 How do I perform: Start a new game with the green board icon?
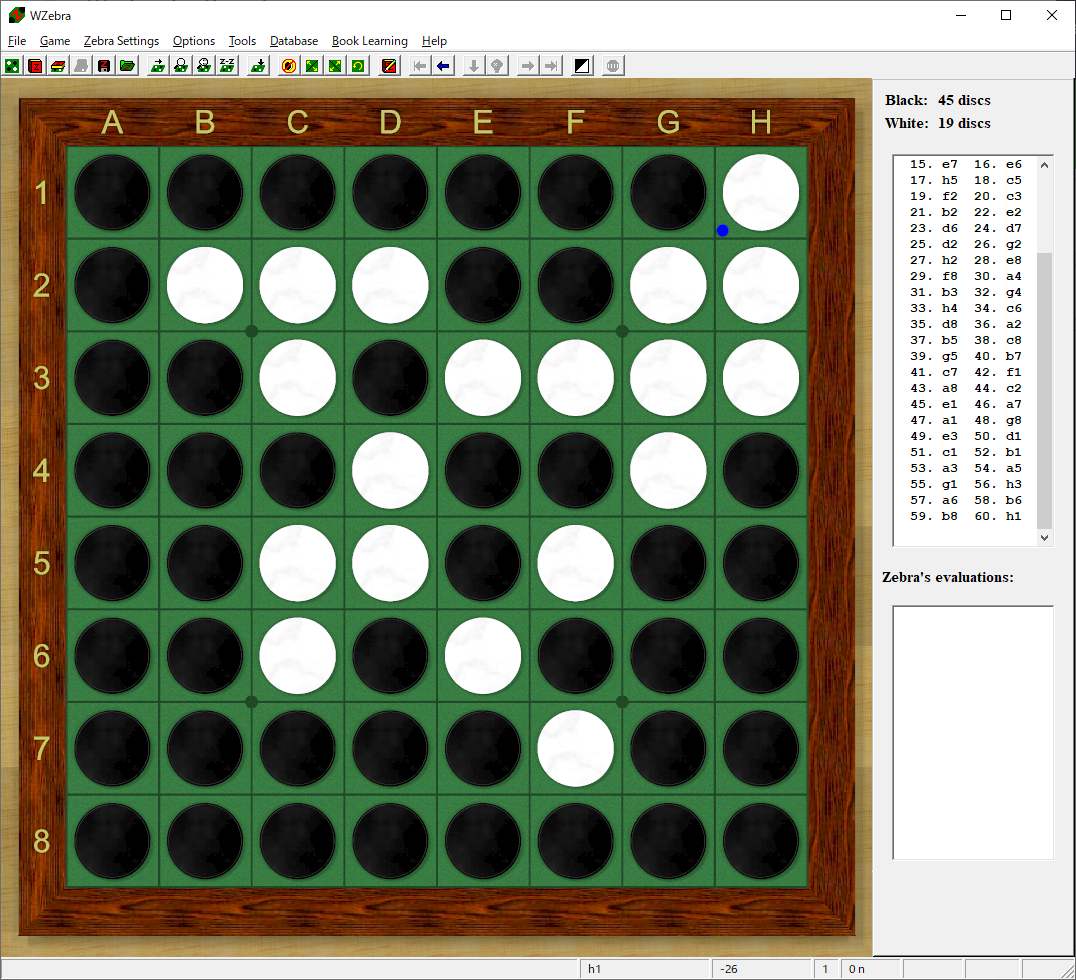[x=12, y=66]
